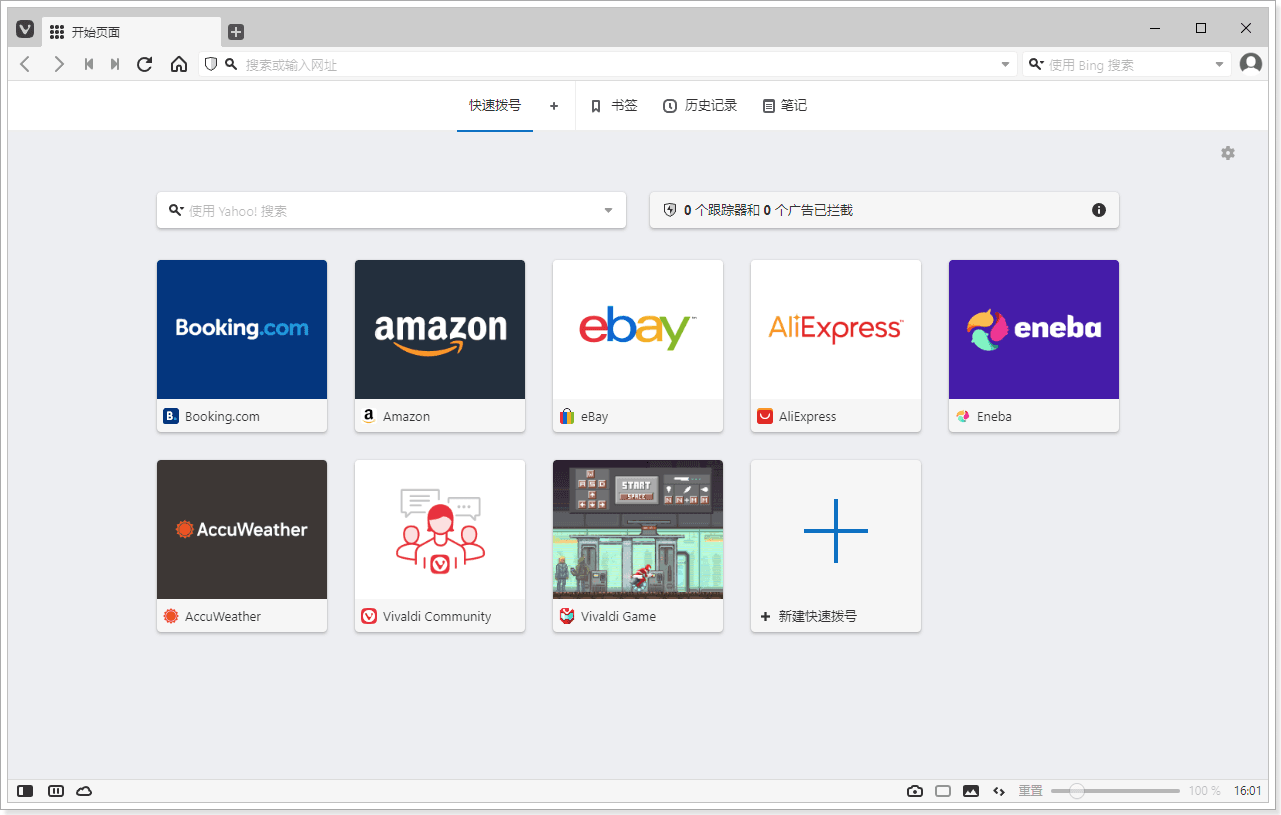Click the fast forward button

(115, 64)
